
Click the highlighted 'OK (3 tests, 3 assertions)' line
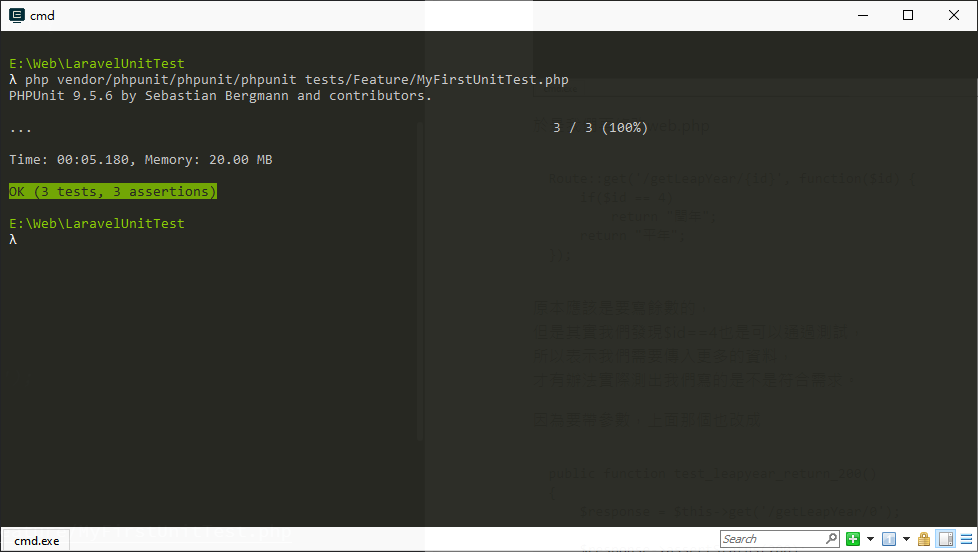click(113, 191)
